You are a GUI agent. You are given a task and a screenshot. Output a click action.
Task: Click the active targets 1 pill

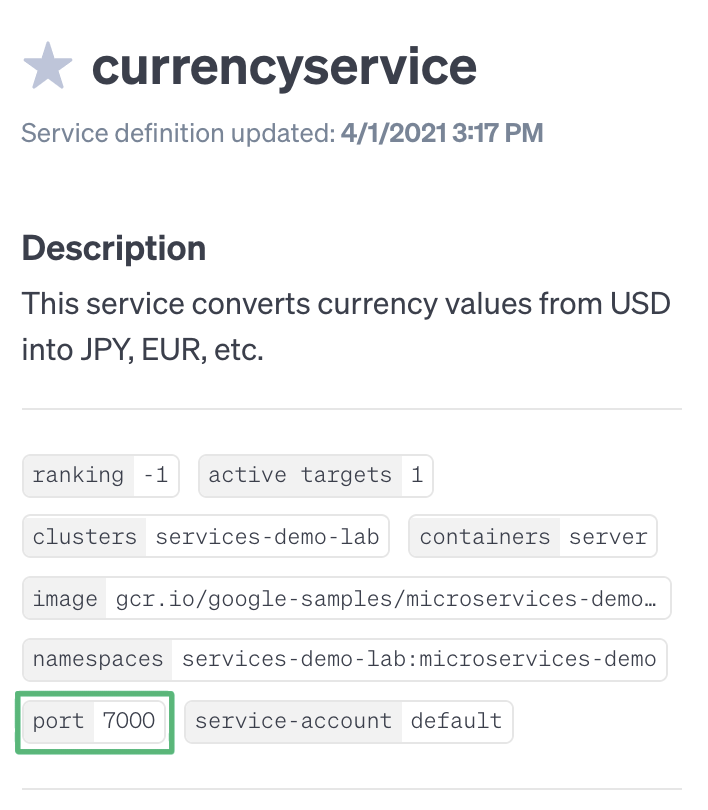[315, 476]
